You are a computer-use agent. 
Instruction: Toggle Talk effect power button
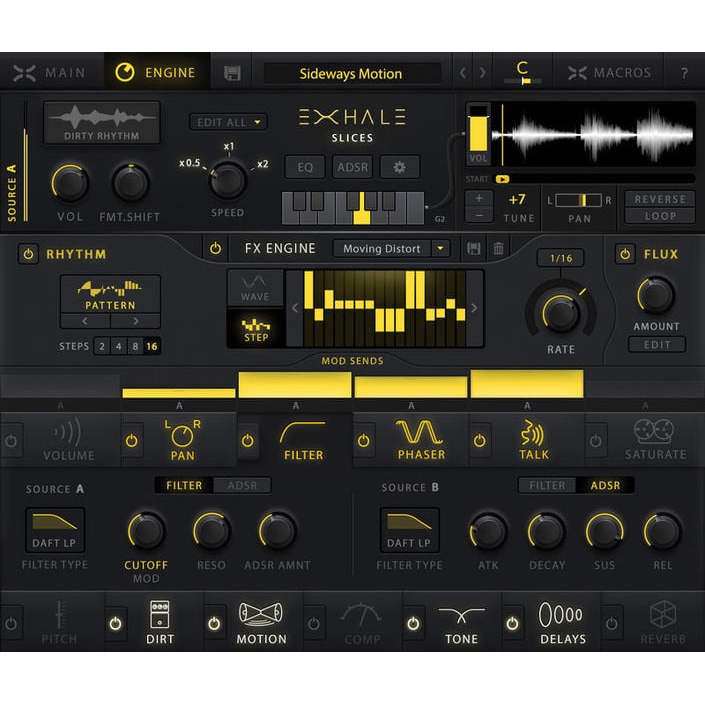coord(479,441)
